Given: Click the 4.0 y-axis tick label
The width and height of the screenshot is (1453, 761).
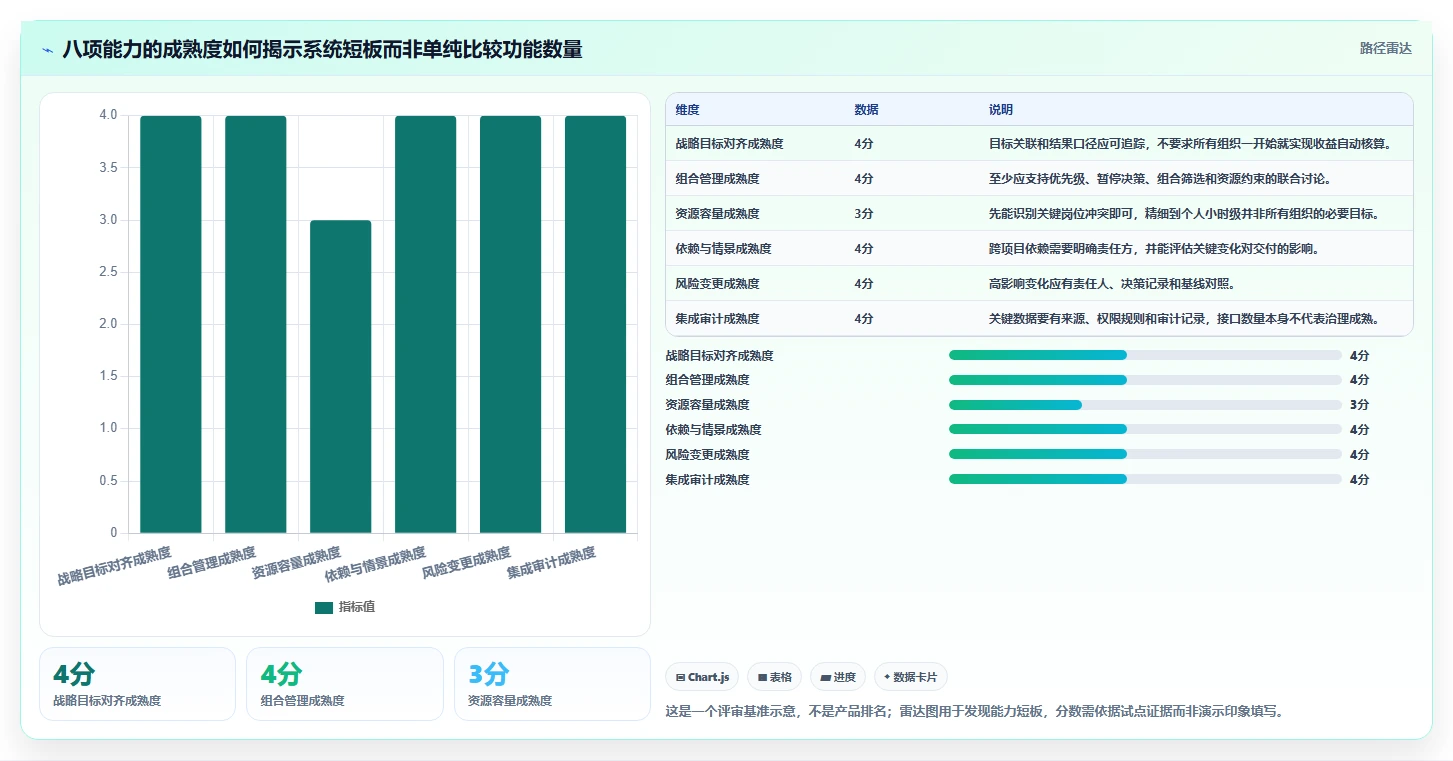Looking at the screenshot, I should tap(108, 115).
